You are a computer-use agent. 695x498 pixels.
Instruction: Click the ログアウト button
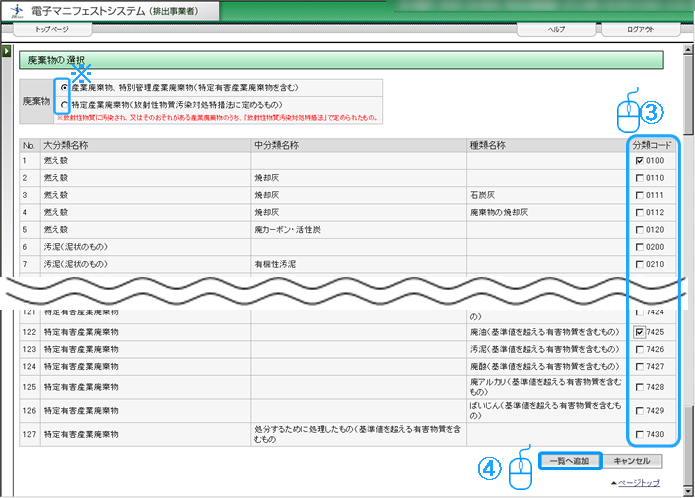point(640,29)
